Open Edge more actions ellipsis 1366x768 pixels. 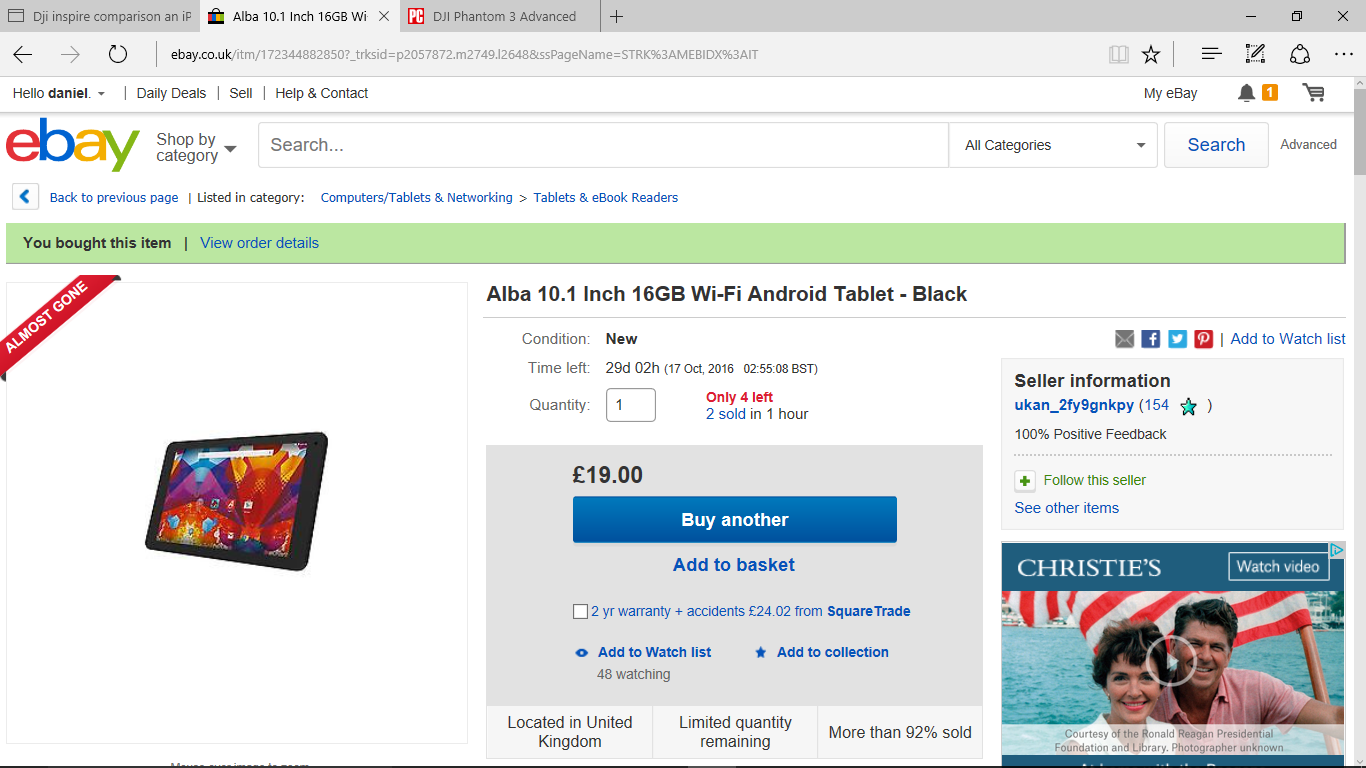click(1343, 54)
